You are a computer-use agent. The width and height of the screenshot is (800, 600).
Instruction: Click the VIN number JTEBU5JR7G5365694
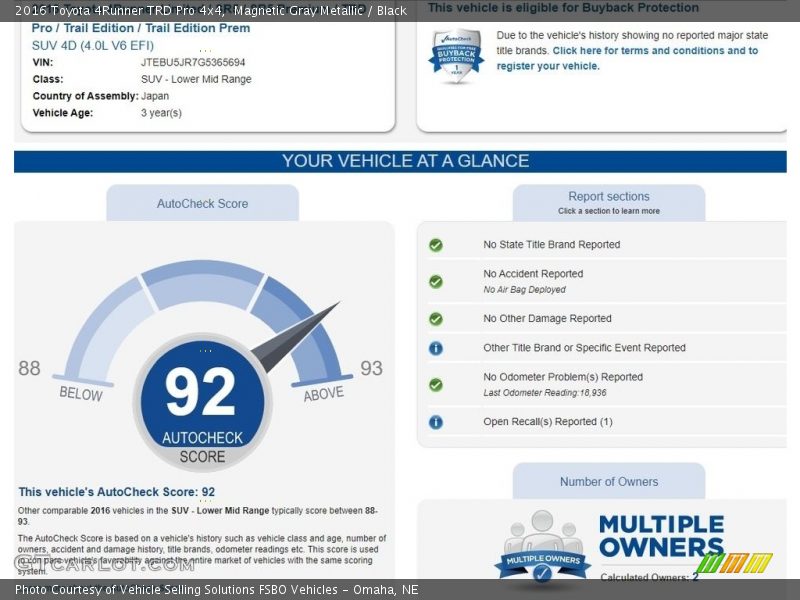coord(193,62)
